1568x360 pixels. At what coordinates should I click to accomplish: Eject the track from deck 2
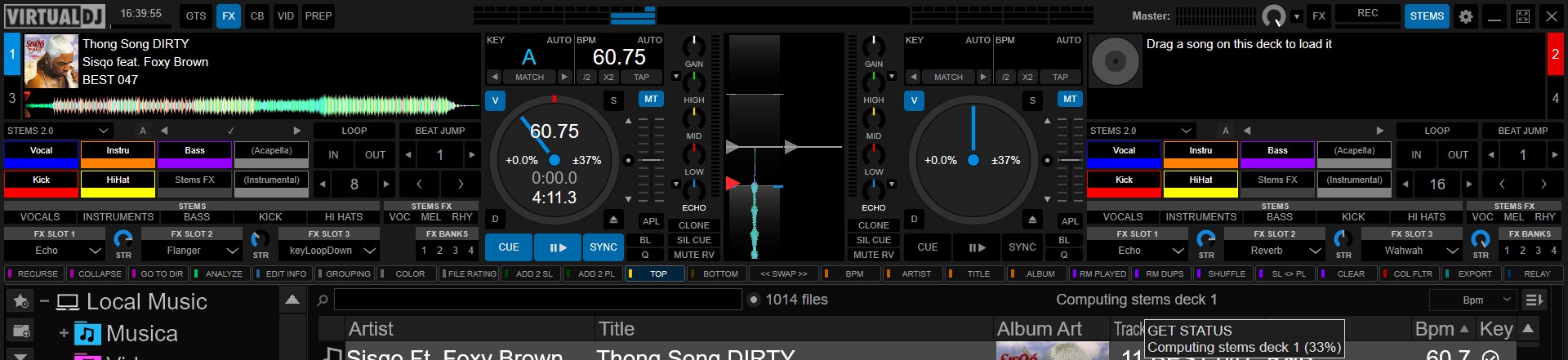click(x=1032, y=220)
